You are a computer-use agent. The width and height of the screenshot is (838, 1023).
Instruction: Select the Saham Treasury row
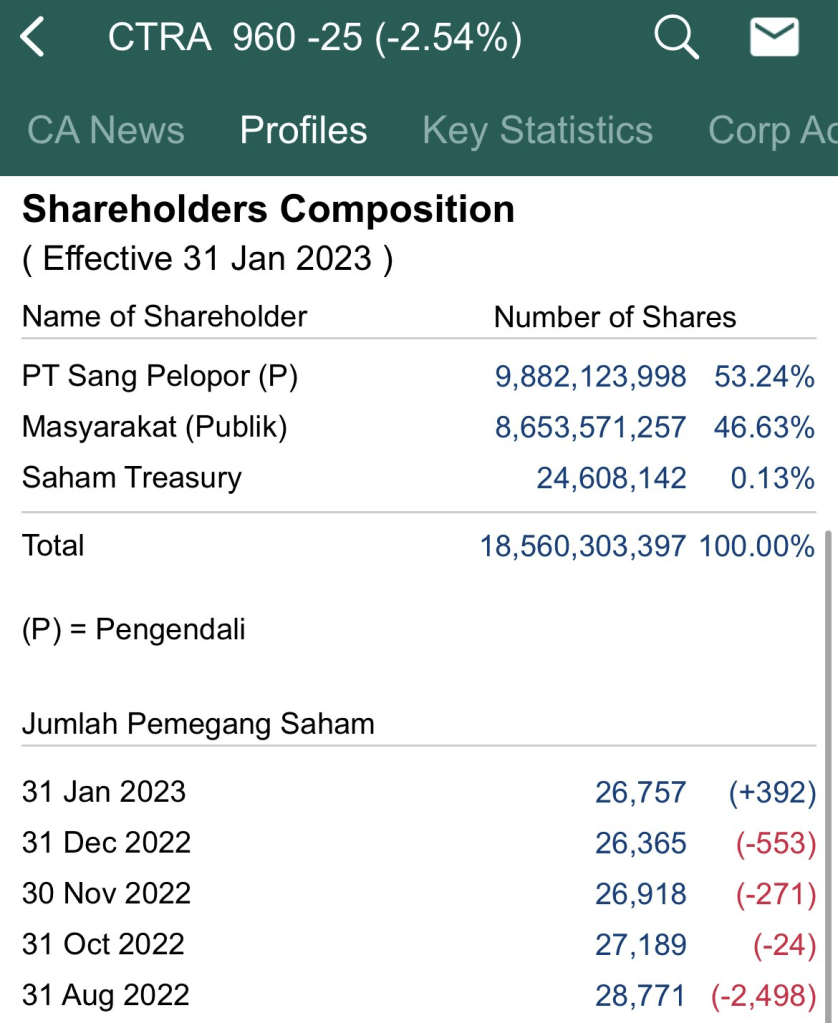tap(131, 478)
